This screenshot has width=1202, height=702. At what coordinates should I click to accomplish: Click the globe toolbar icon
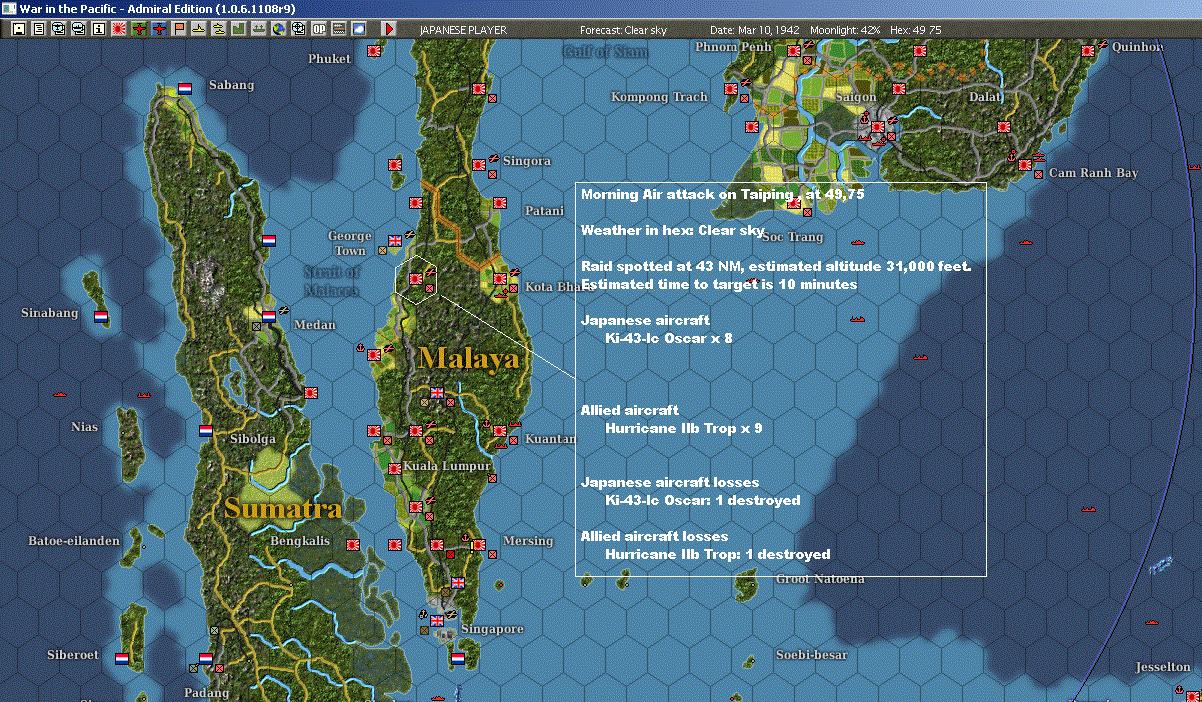[278, 29]
